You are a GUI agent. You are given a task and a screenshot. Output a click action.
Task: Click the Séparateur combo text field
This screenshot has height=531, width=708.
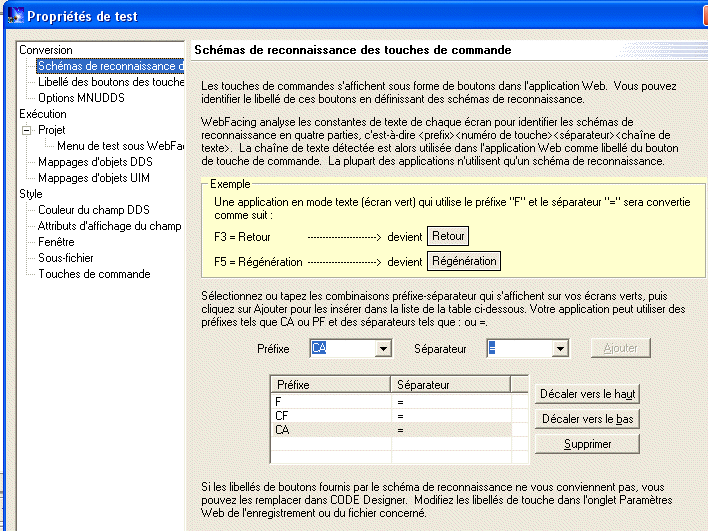520,349
